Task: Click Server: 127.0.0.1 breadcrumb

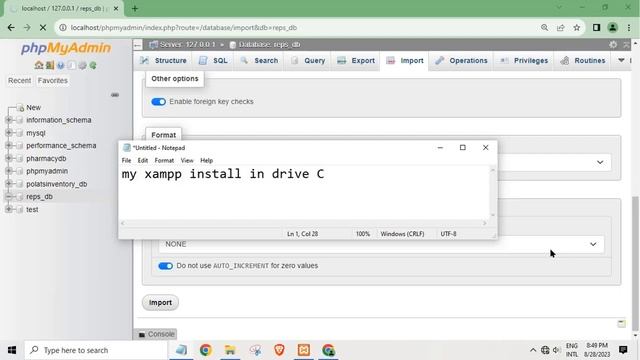Action: coord(187,44)
